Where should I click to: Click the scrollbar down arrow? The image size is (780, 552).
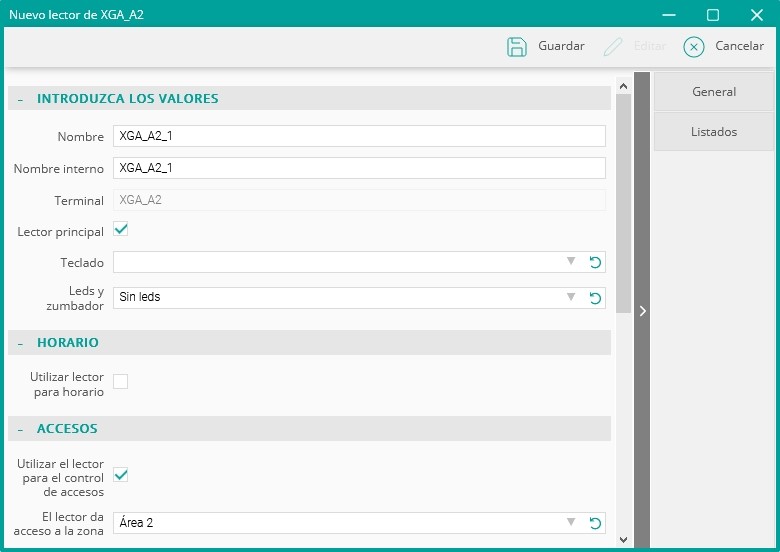tap(623, 540)
